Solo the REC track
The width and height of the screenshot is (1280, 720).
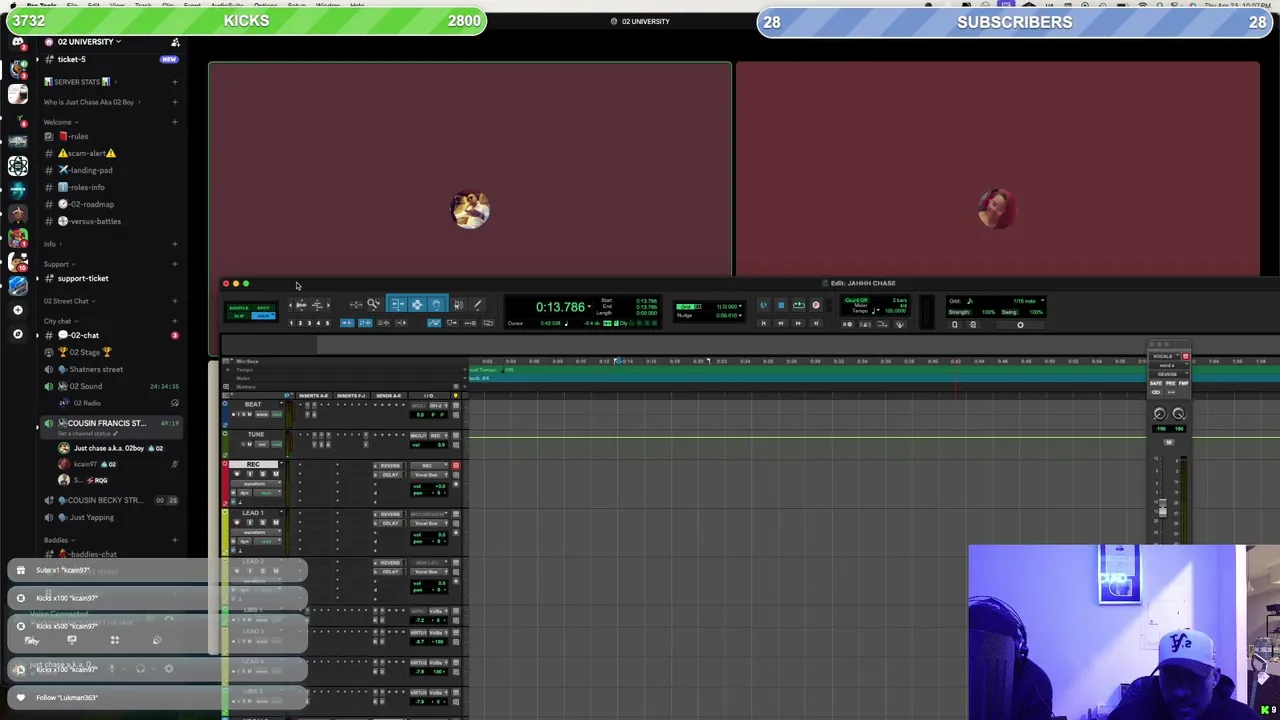tap(263, 474)
